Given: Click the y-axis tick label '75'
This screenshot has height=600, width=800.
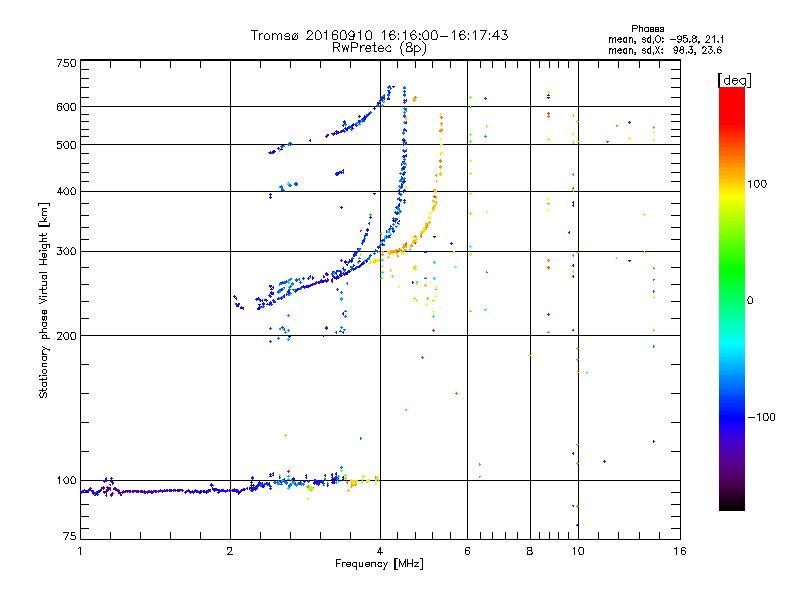Looking at the screenshot, I should click(70, 536).
